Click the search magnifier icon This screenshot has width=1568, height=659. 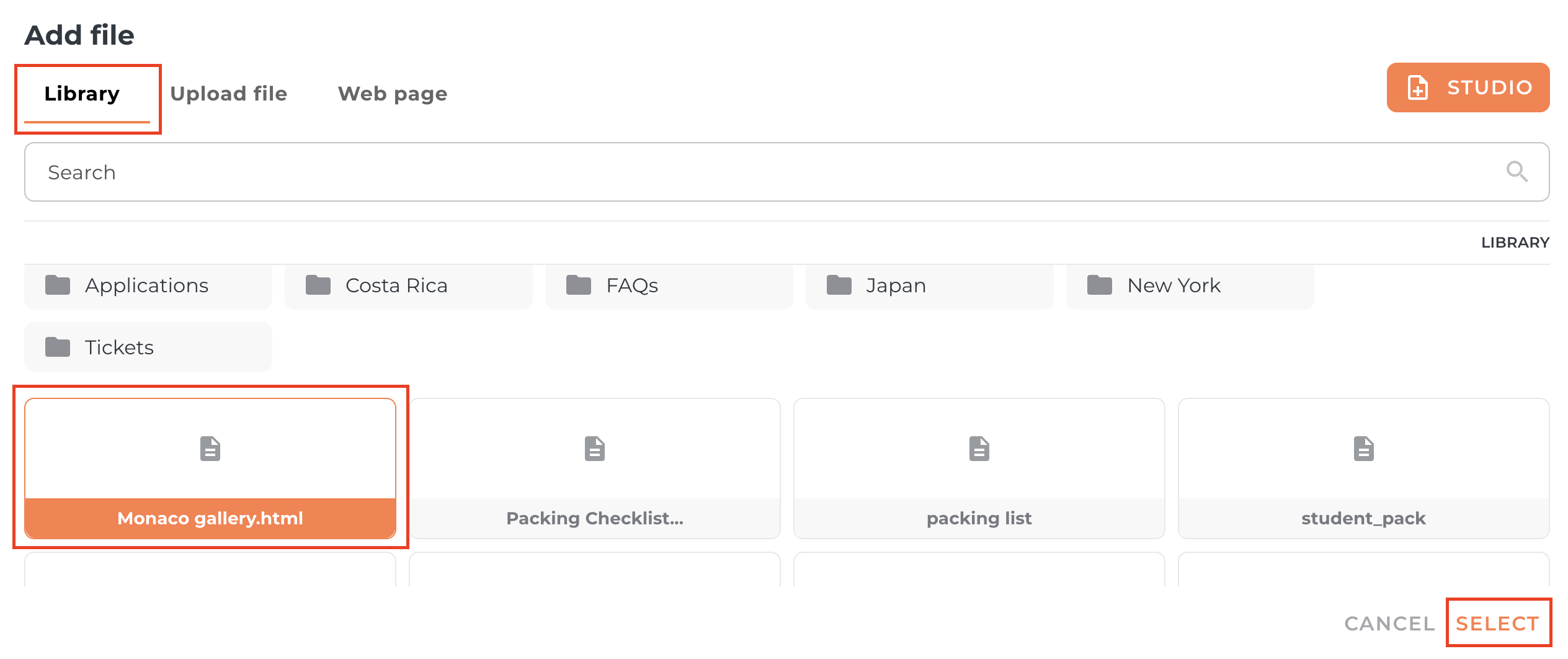tap(1517, 172)
